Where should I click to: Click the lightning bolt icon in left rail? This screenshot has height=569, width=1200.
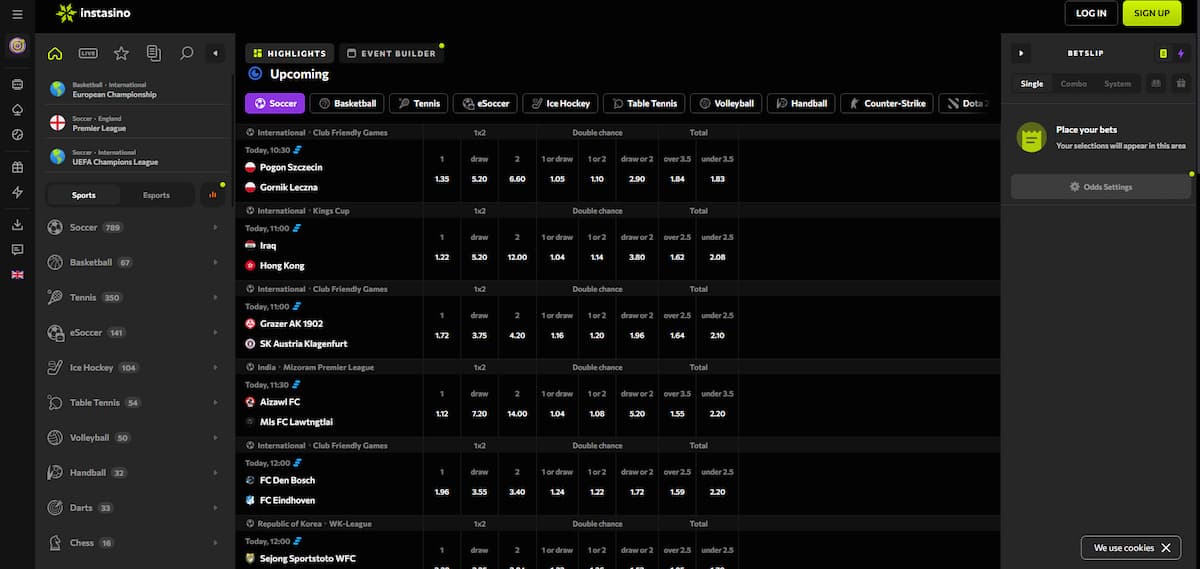17,192
